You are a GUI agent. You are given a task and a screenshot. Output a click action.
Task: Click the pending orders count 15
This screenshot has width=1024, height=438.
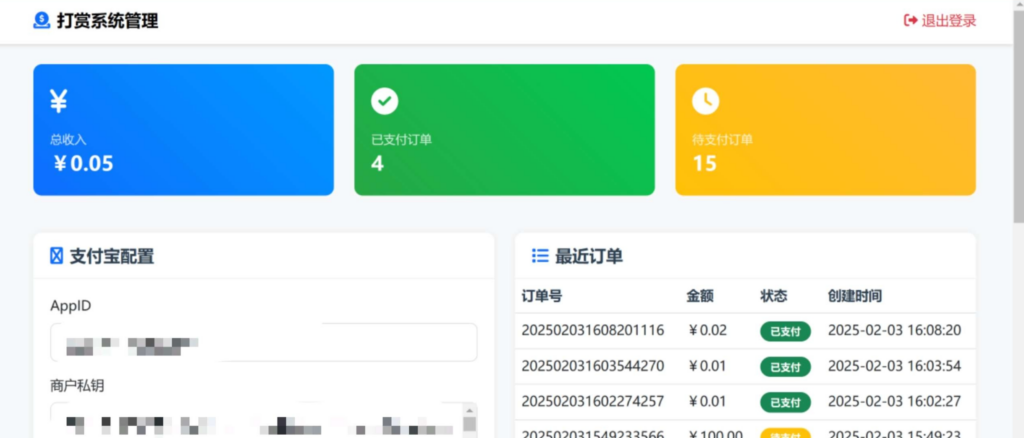click(704, 164)
